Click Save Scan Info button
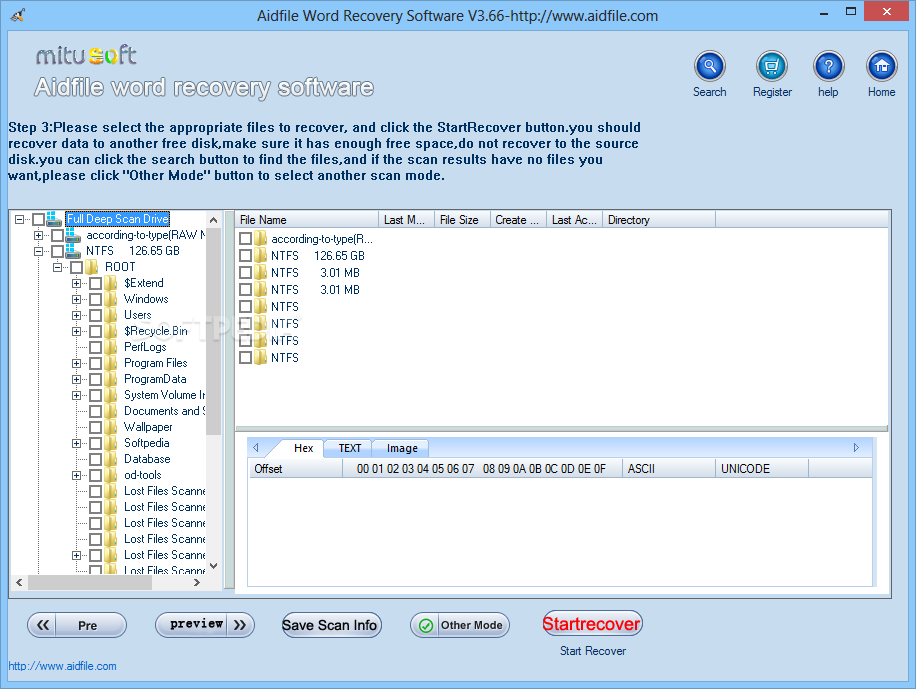Screen dimensions: 916x689 click(x=331, y=625)
